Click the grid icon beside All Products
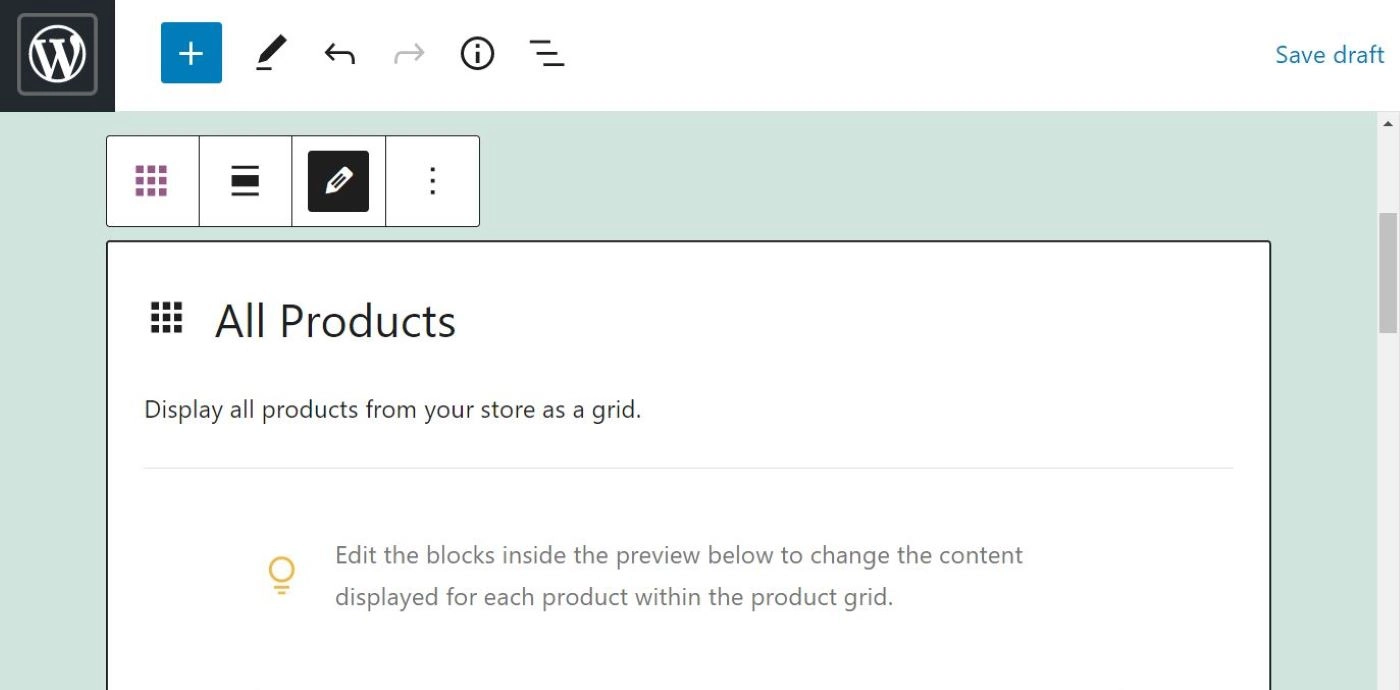 (166, 317)
